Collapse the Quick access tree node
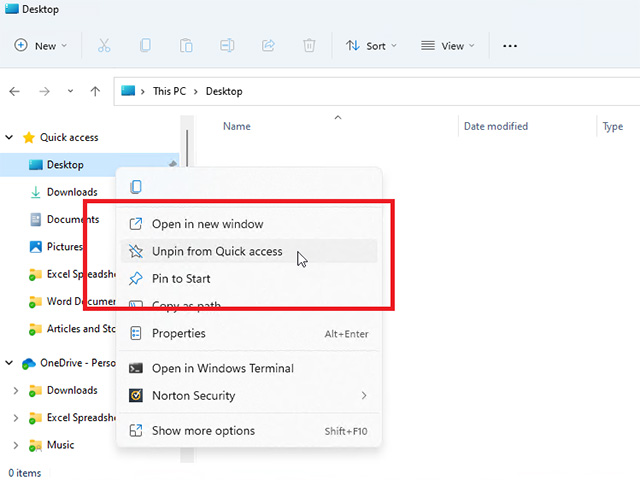 [x=9, y=138]
